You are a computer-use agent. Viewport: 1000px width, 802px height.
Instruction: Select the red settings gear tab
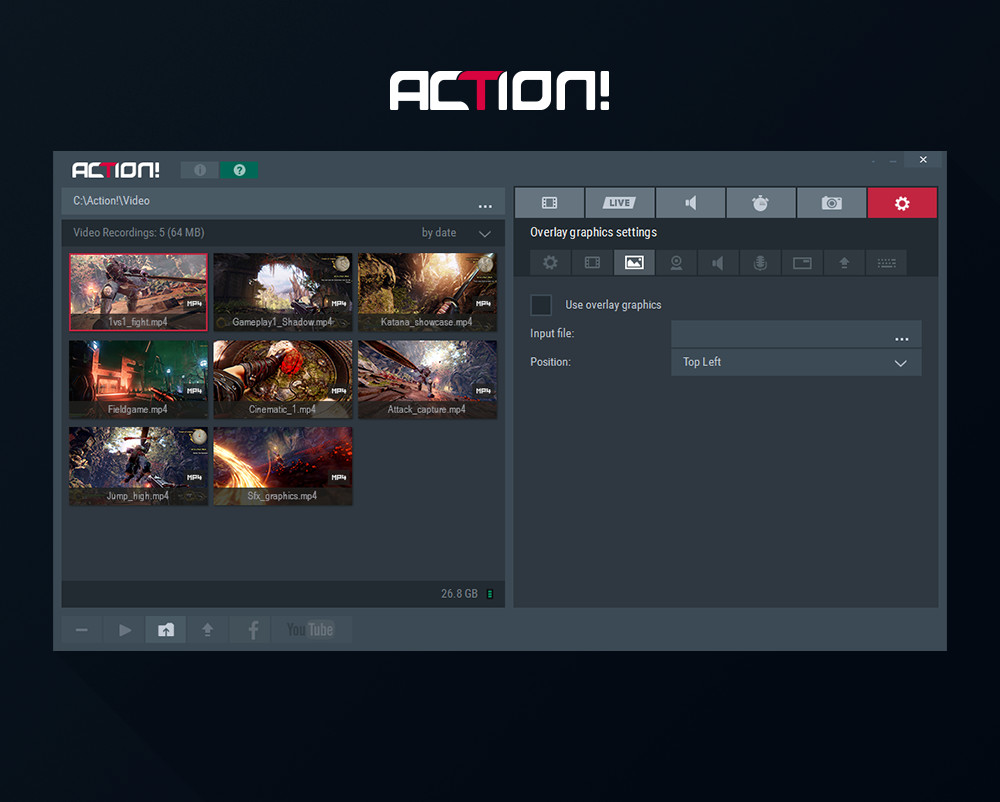(902, 203)
